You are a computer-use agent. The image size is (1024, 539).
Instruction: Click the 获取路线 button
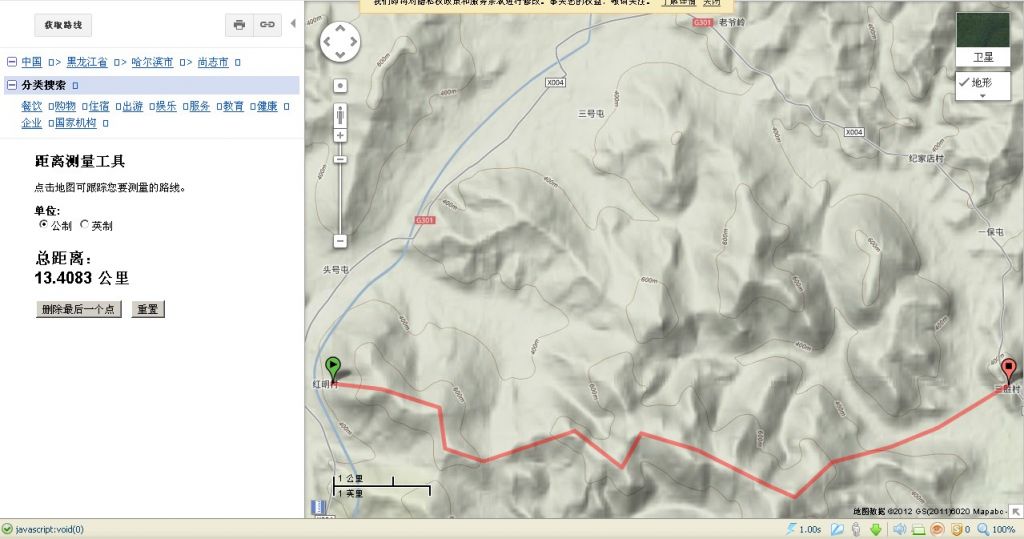tap(63, 25)
